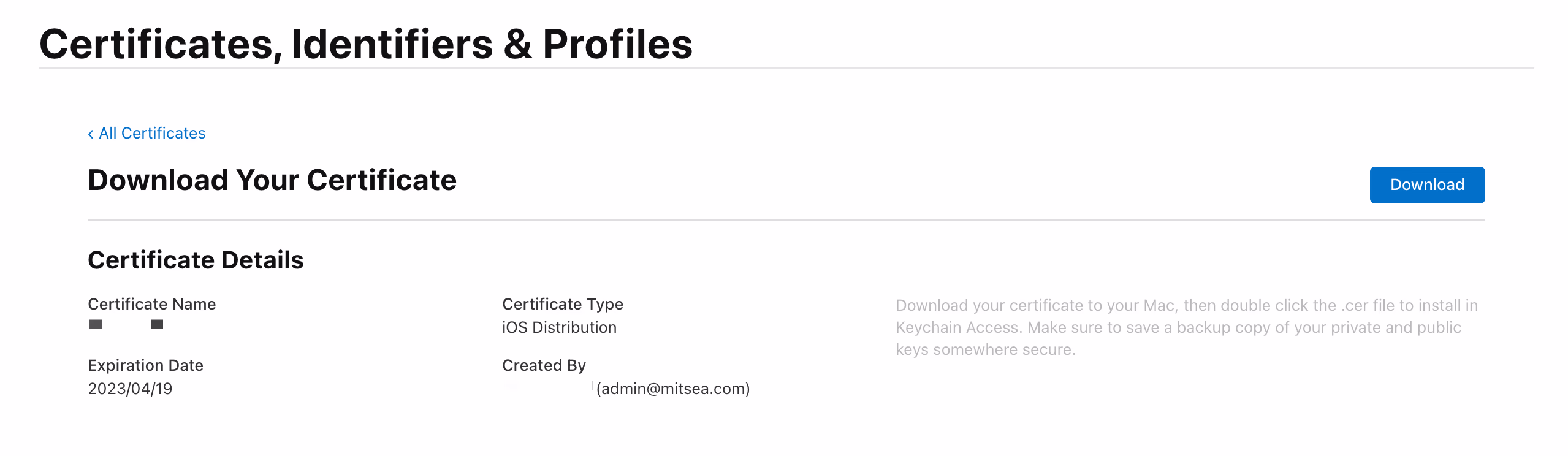Click the back chevron beside All Certificates
This screenshot has height=456, width=1568.
click(91, 134)
